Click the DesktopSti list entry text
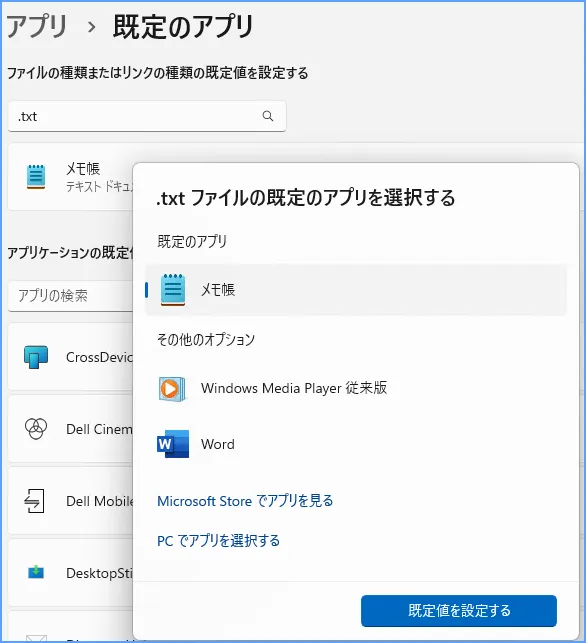 point(99,573)
